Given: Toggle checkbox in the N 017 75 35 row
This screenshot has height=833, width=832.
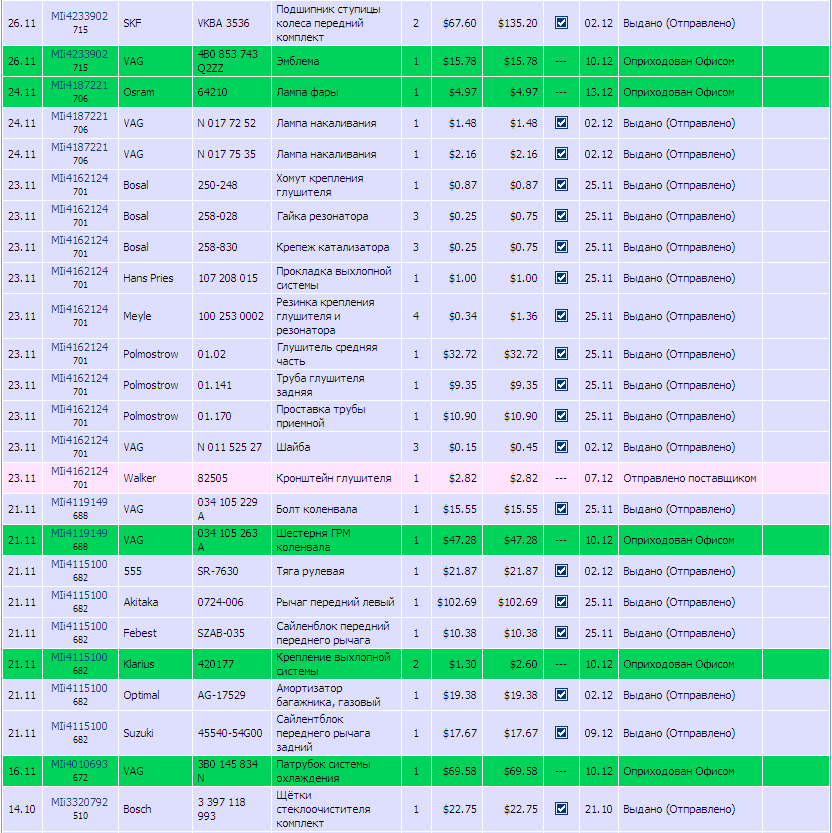Looking at the screenshot, I should 561,154.
